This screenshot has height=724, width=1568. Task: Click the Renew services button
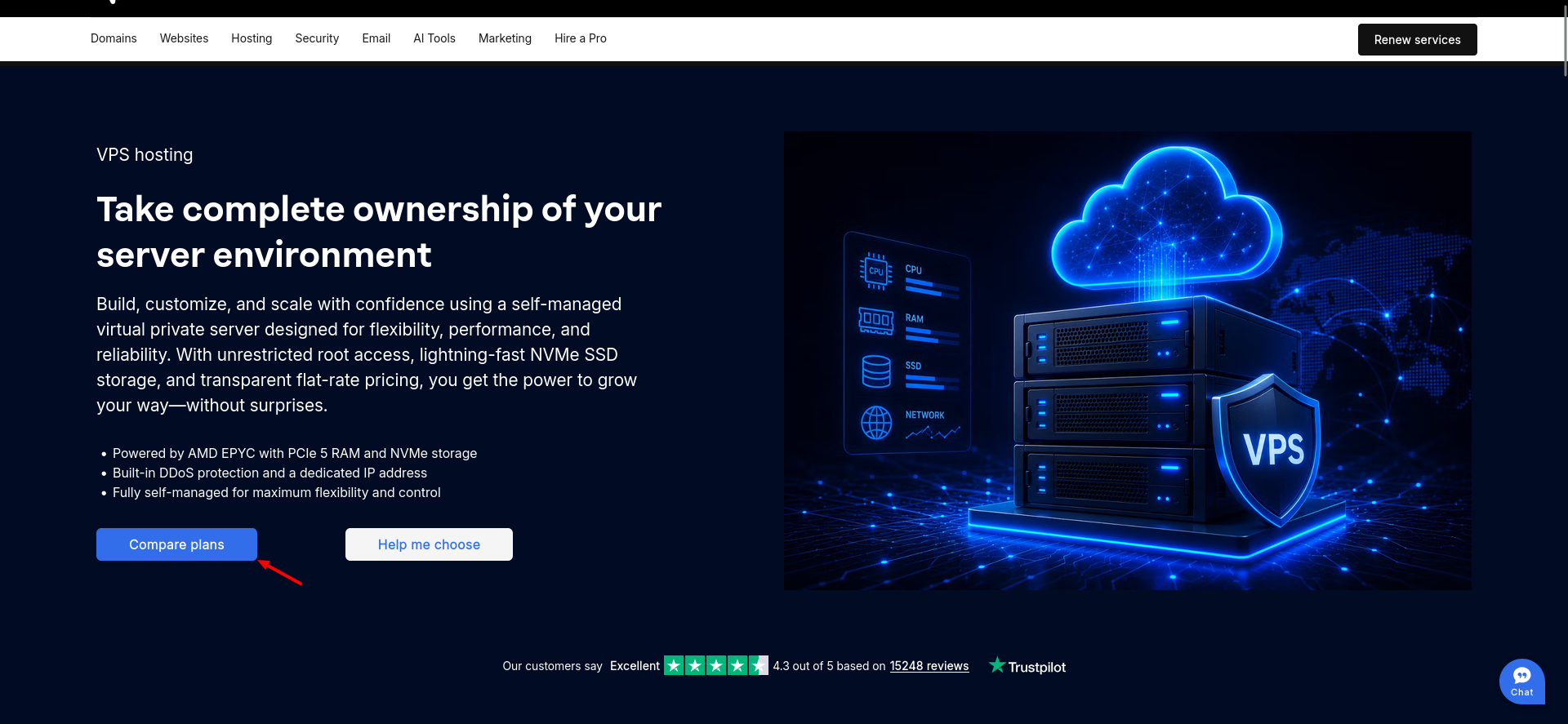tap(1417, 39)
